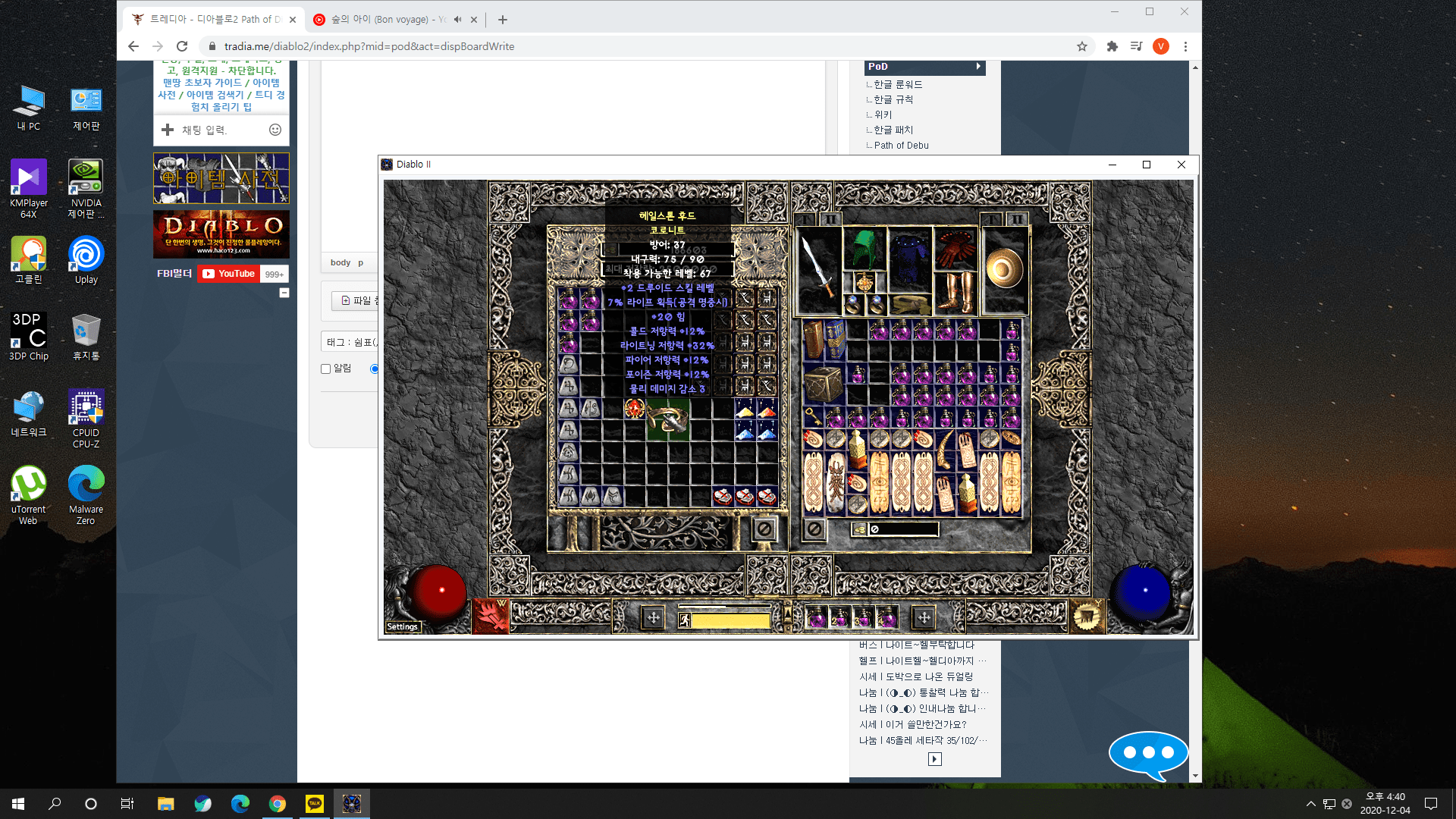Open the Chrome extensions puzzle icon
The image size is (1456, 819).
(x=1112, y=46)
